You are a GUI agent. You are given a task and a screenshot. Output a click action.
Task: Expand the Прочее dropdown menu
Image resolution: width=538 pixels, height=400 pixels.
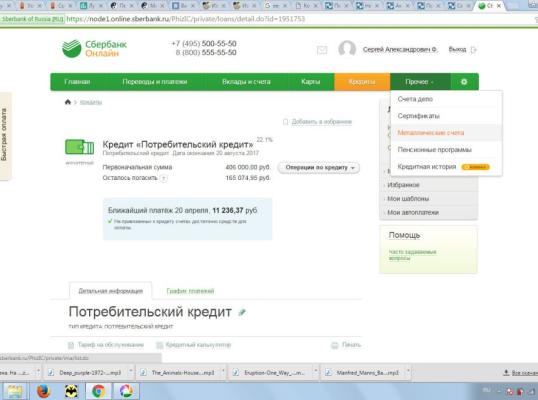(420, 82)
